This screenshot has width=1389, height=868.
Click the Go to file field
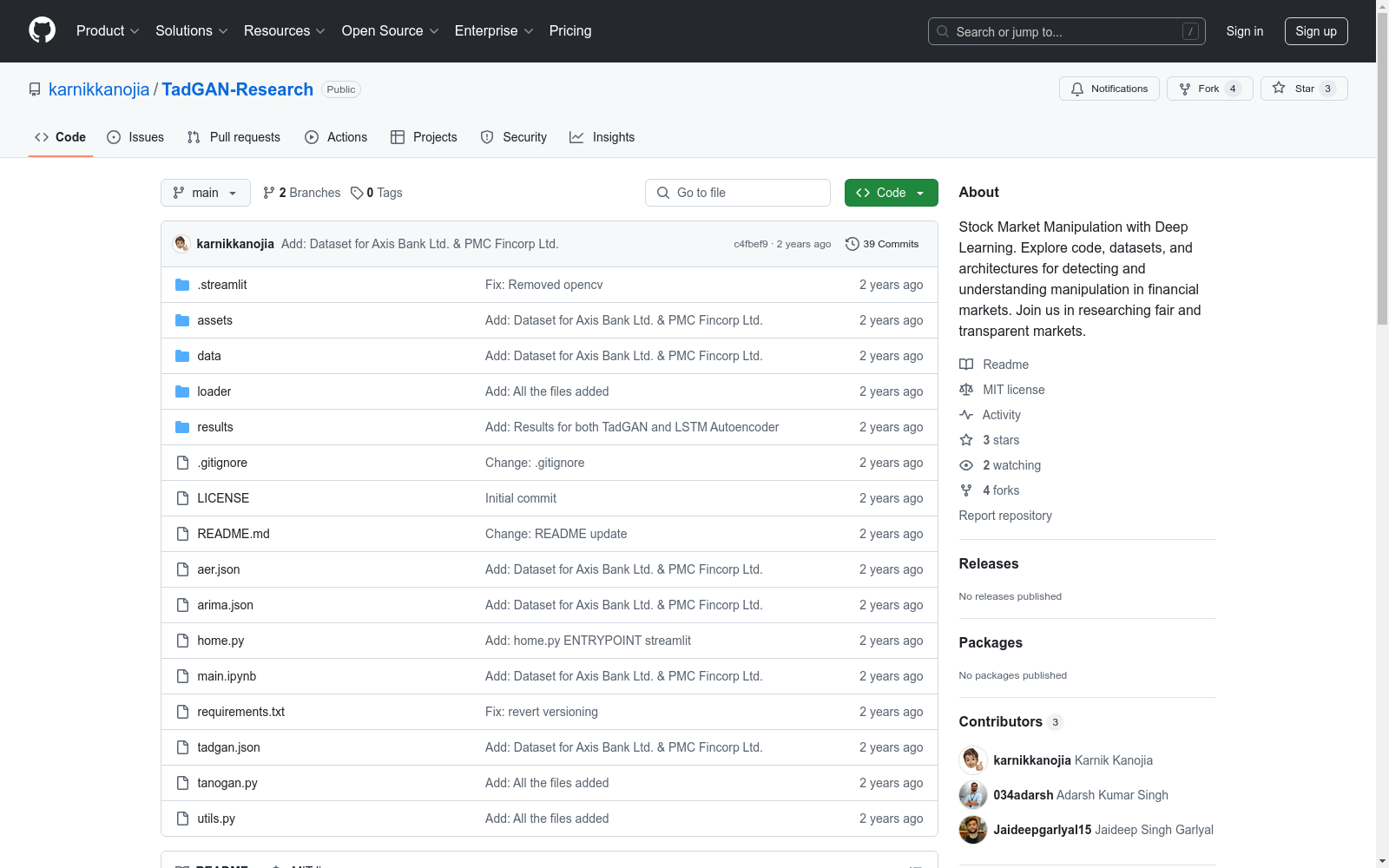(738, 193)
